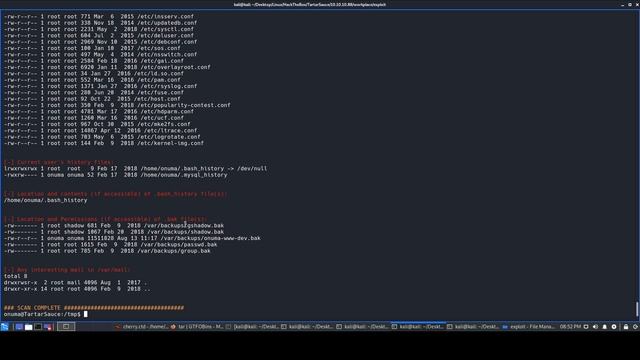Image resolution: width=640 pixels, height=360 pixels.
Task: Click the clock showing 08:52 PM
Action: click(570, 327)
